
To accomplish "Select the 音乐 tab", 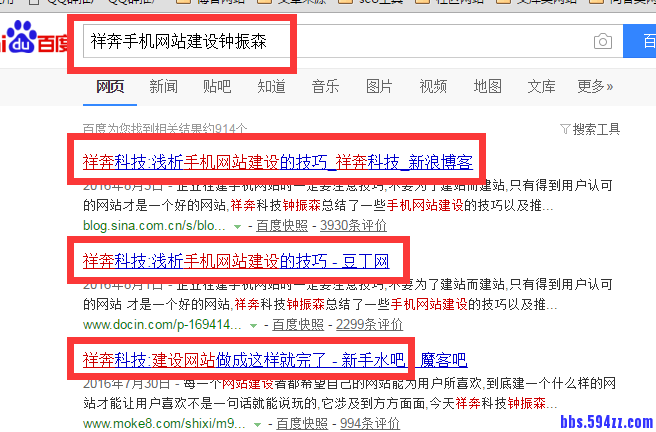I will (x=325, y=86).
